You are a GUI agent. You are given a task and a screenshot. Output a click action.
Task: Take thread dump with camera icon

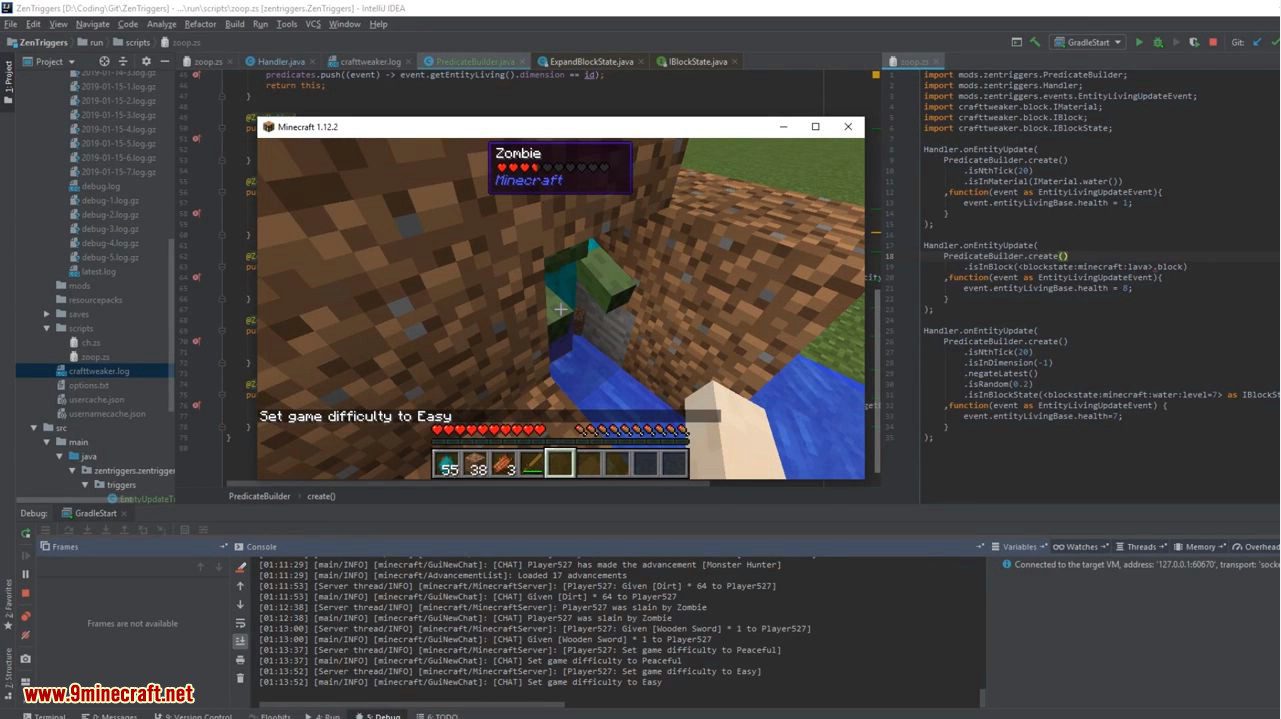[x=25, y=659]
